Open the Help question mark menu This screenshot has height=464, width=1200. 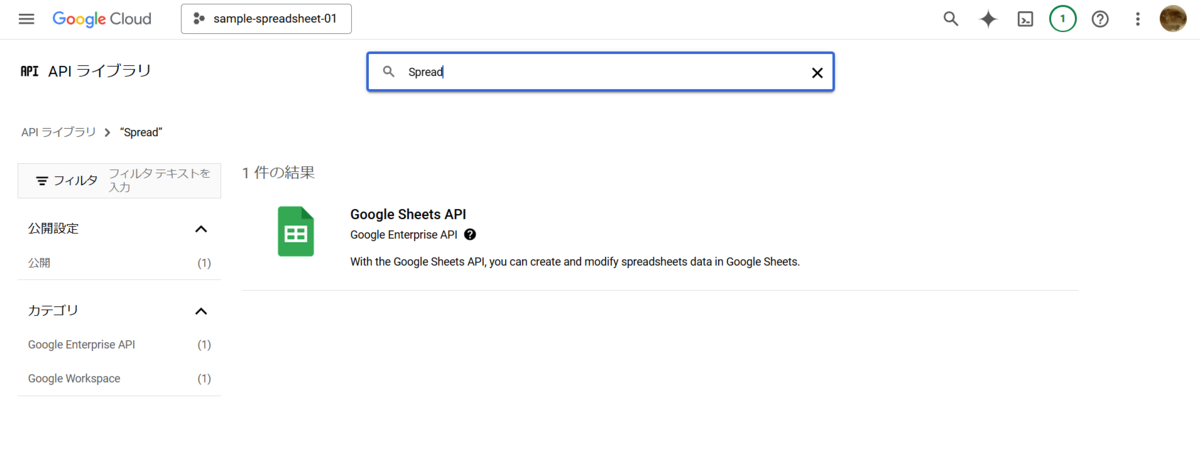(x=1100, y=19)
